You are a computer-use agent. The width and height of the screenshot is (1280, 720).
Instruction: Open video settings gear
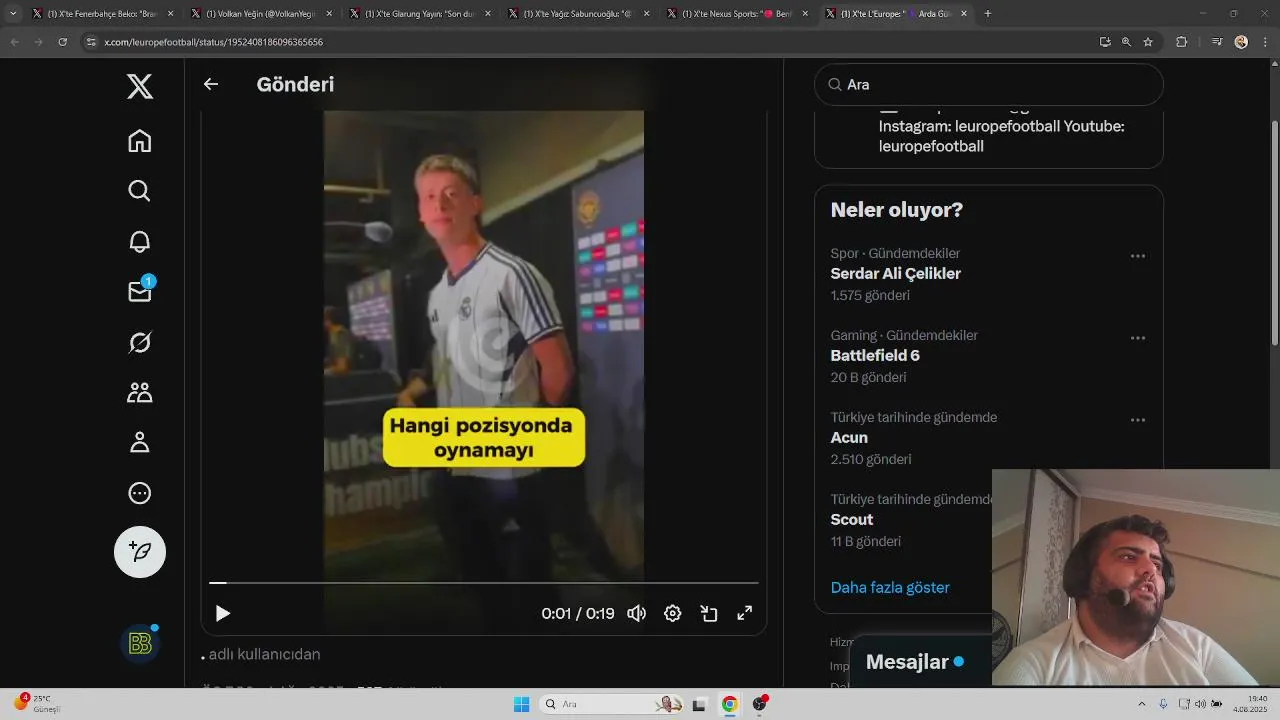coord(673,613)
